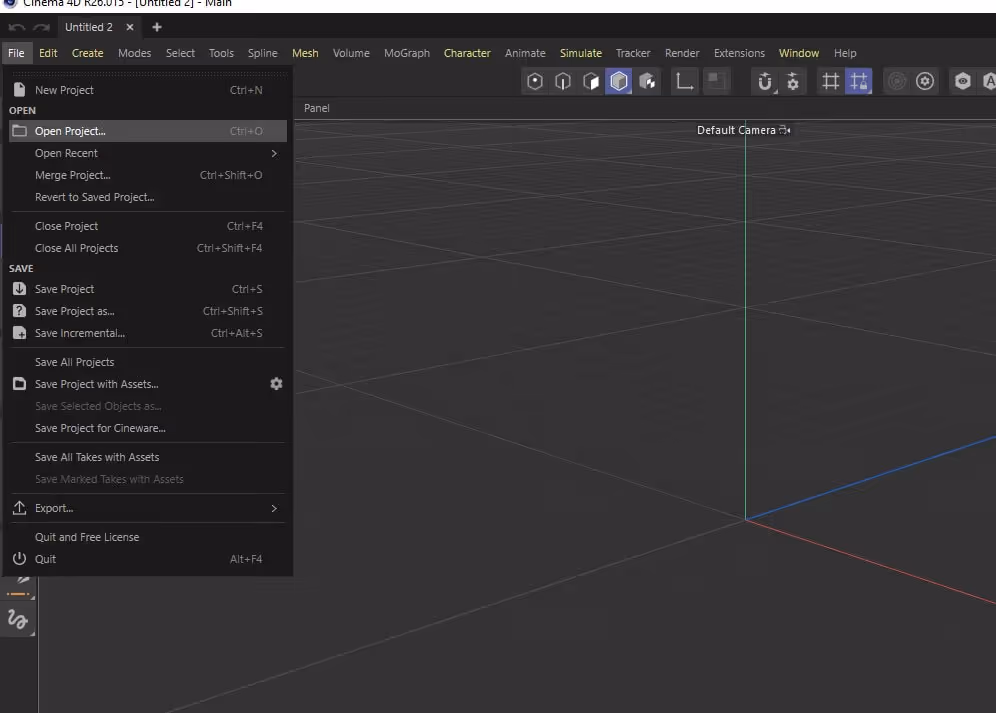The image size is (996, 713).
Task: Add a new project tab with plus
Action: point(157,27)
